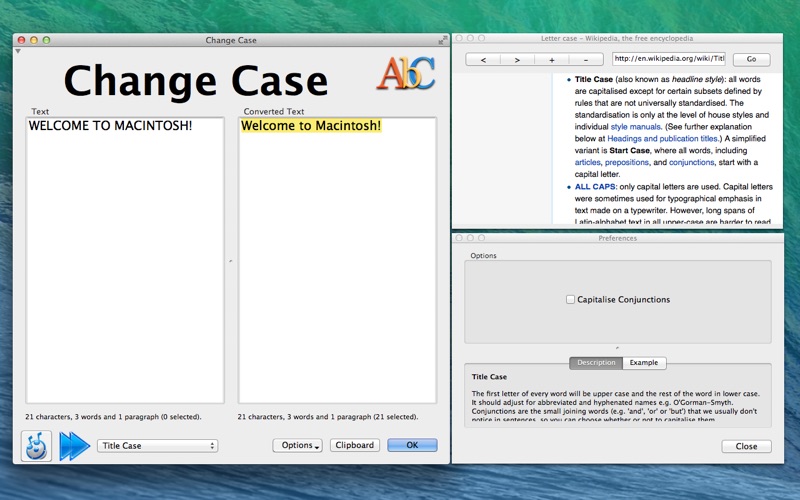The height and width of the screenshot is (500, 800).
Task: Click the Wikipedia URL address field
Action: (x=669, y=59)
